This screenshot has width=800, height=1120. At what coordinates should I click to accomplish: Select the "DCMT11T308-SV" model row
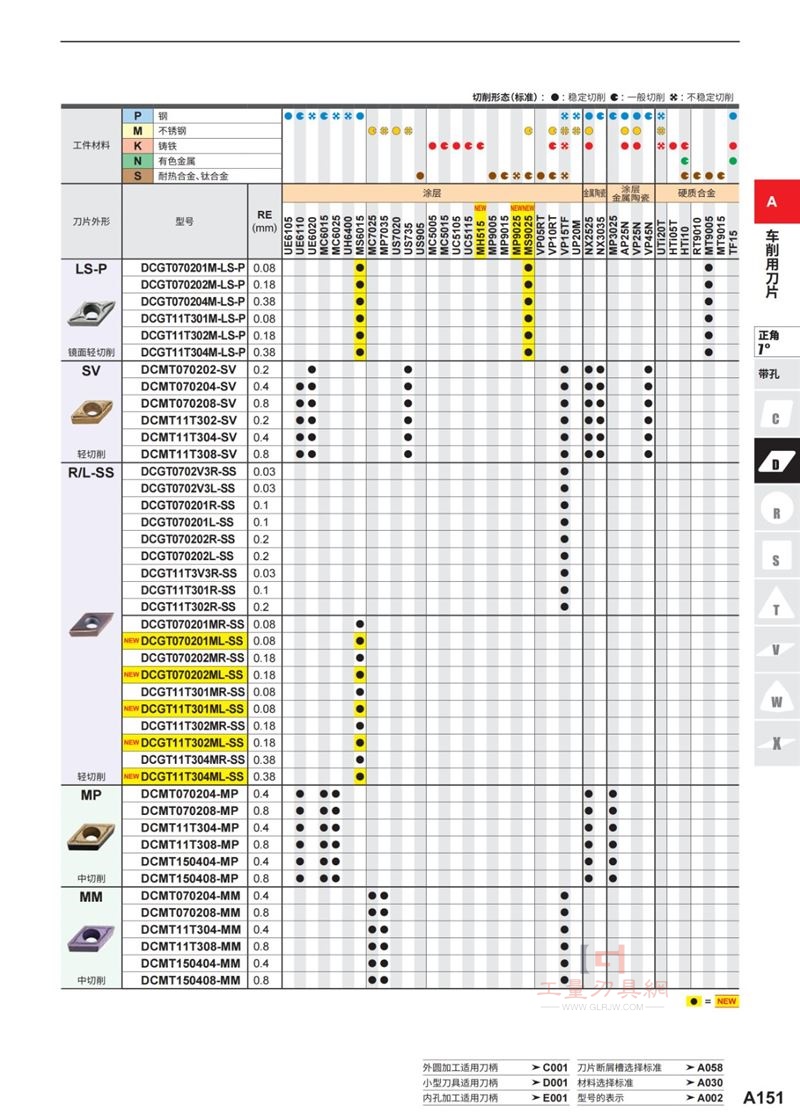pos(189,454)
